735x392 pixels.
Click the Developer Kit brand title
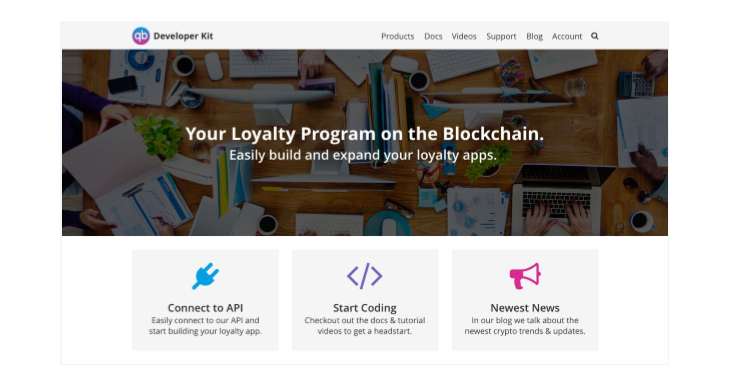pyautogui.click(x=183, y=36)
